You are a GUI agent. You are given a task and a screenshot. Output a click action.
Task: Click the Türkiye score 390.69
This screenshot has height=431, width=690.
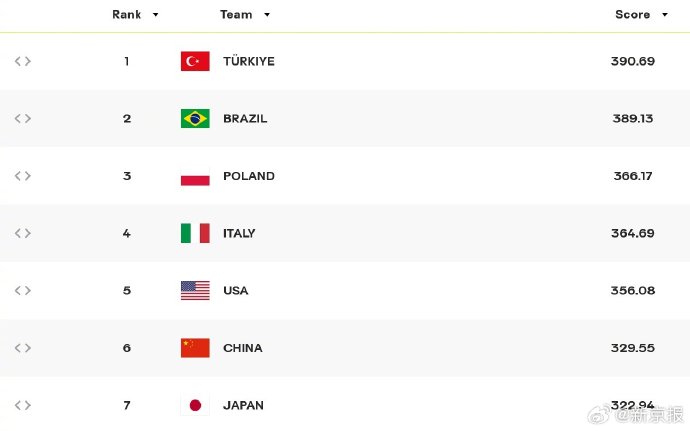(632, 61)
